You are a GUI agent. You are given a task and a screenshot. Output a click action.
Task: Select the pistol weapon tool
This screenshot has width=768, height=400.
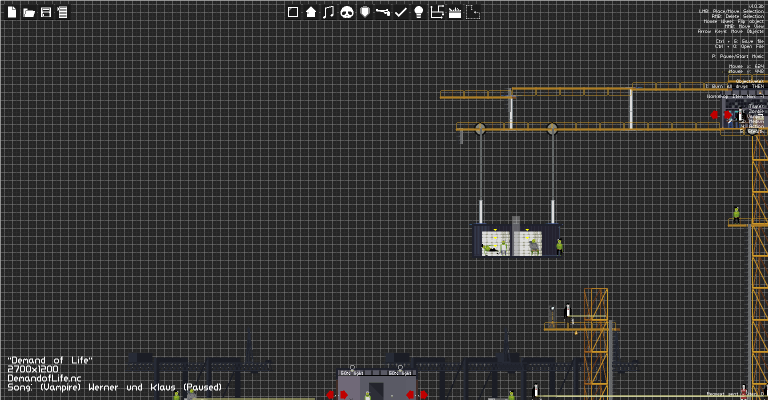(x=383, y=12)
